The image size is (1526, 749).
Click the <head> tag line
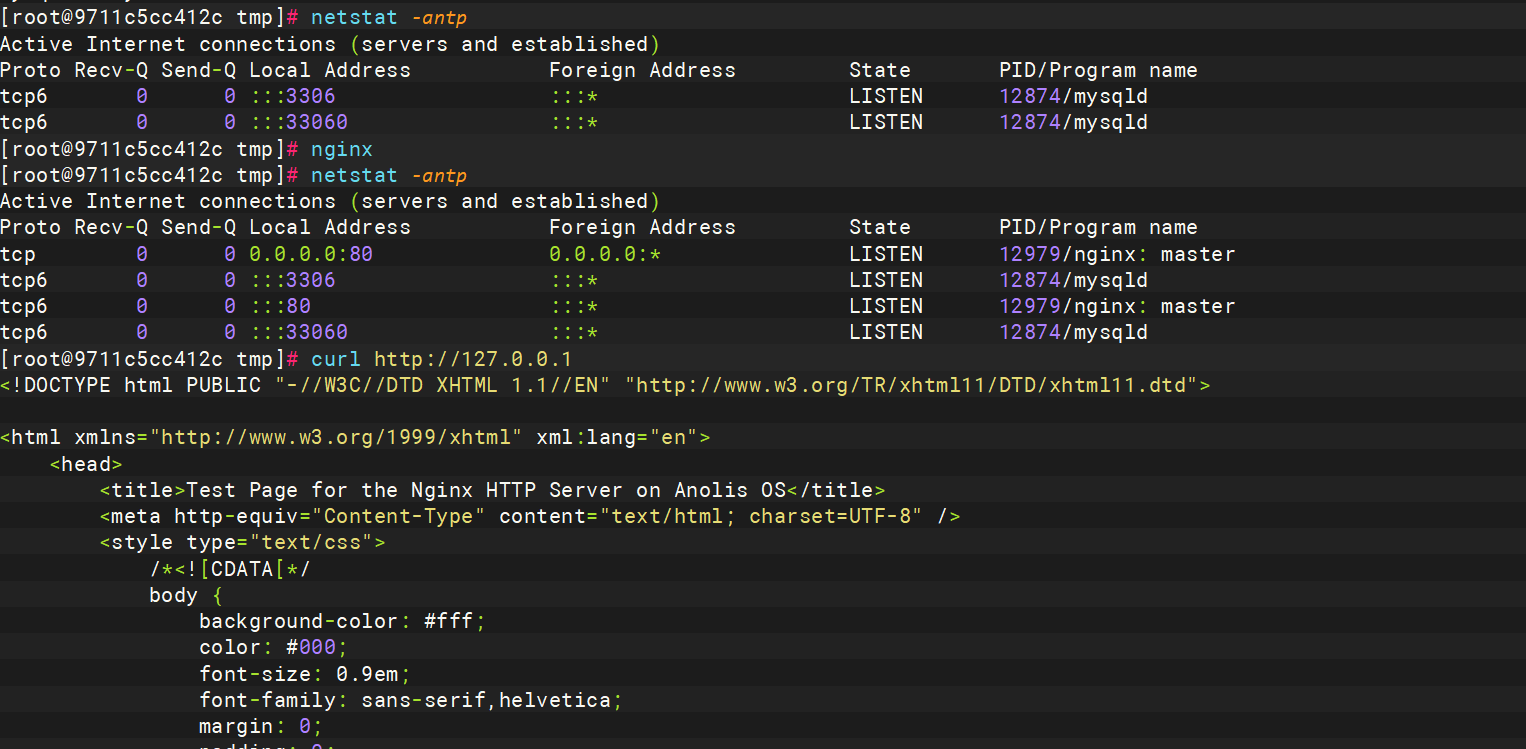pyautogui.click(x=86, y=464)
